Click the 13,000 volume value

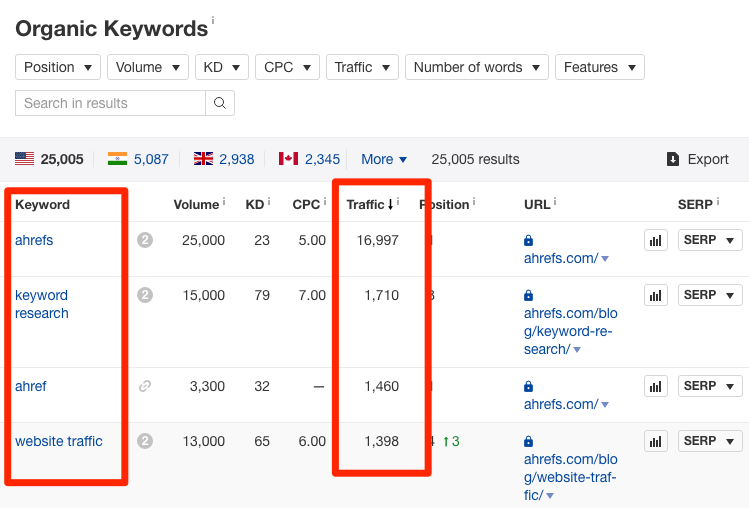[x=203, y=441]
